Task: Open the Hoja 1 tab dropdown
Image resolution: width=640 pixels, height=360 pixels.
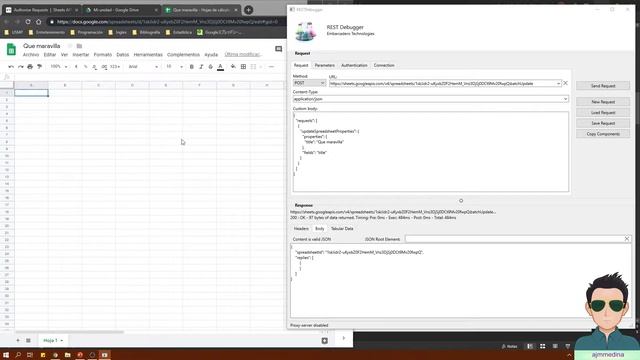Action: point(62,340)
